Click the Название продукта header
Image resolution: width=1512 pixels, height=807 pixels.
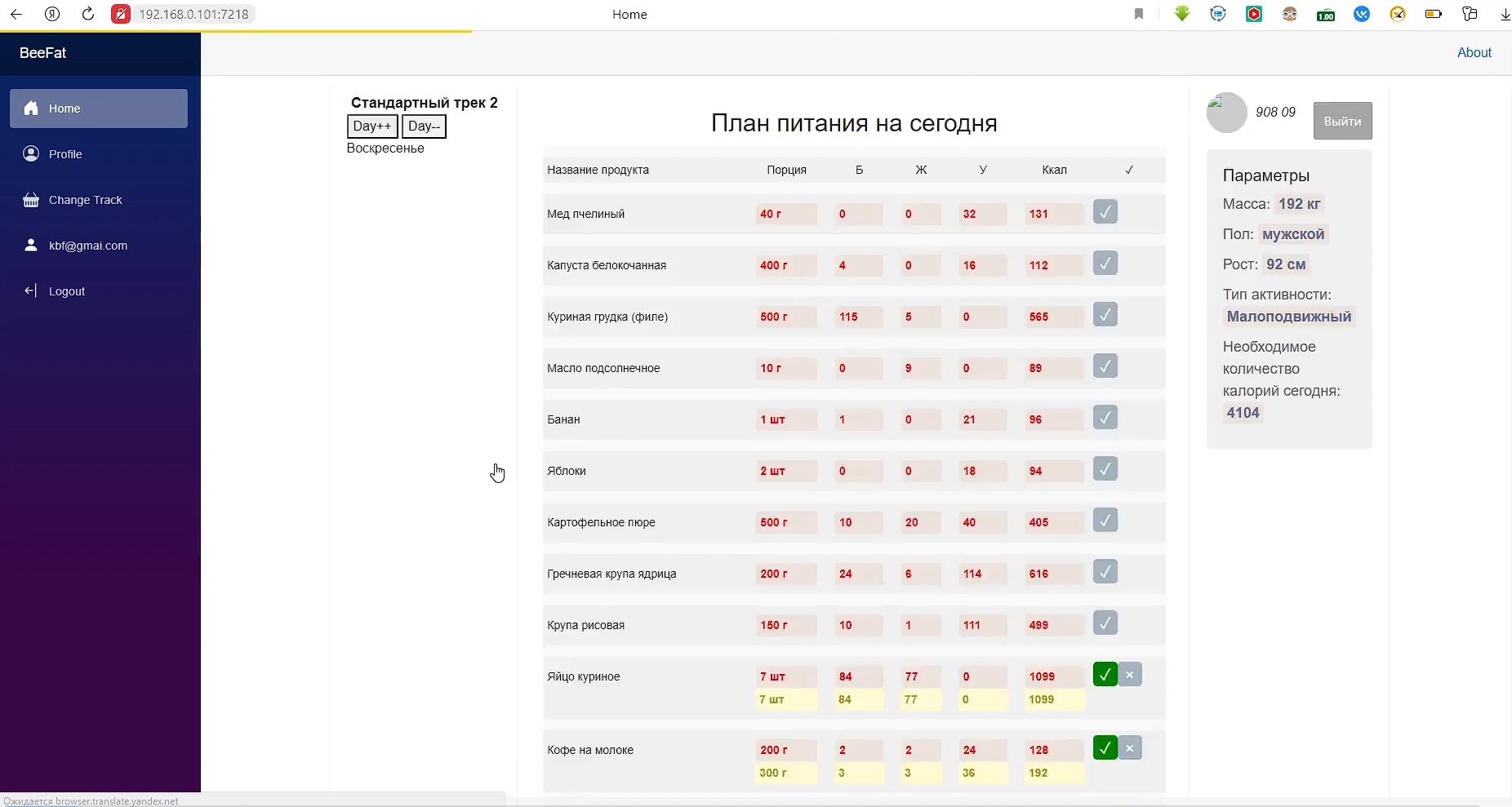point(598,170)
